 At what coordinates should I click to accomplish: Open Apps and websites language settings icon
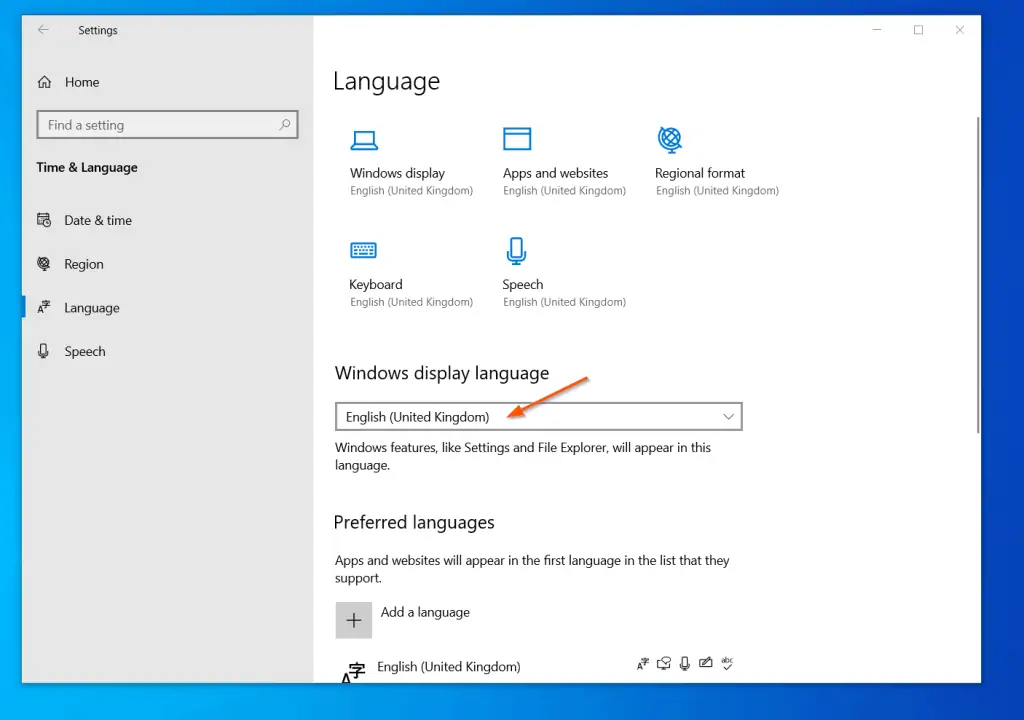pos(517,138)
